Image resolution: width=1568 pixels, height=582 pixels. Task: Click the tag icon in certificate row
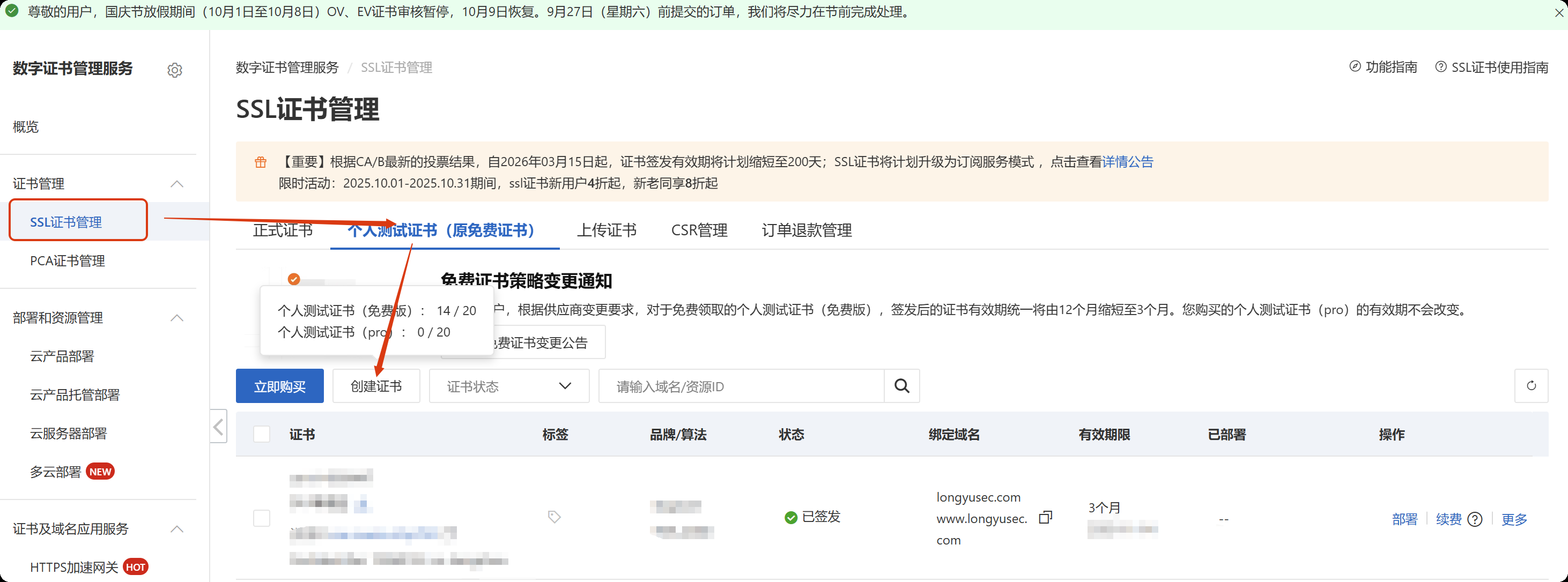pos(554,517)
